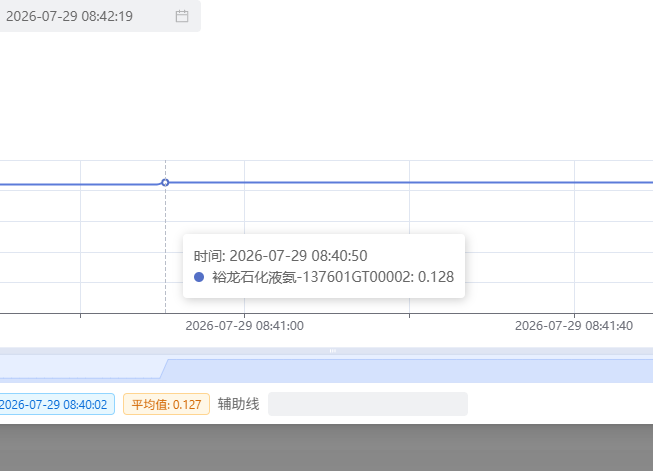This screenshot has height=471, width=653.
Task: Click the rising step in the zoom preview
Action: click(164, 369)
